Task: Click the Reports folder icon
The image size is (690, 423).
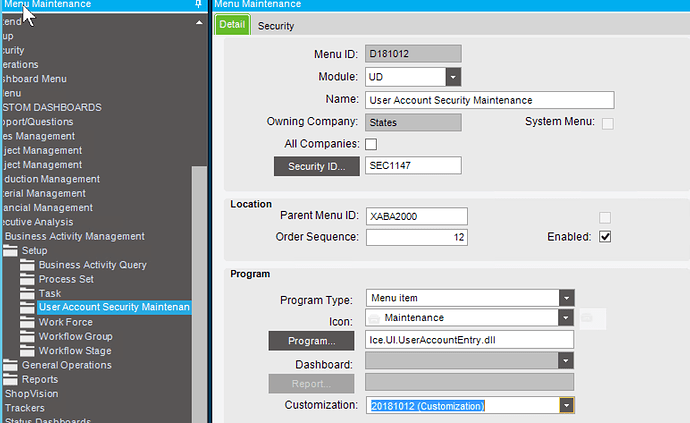Action: tap(11, 379)
